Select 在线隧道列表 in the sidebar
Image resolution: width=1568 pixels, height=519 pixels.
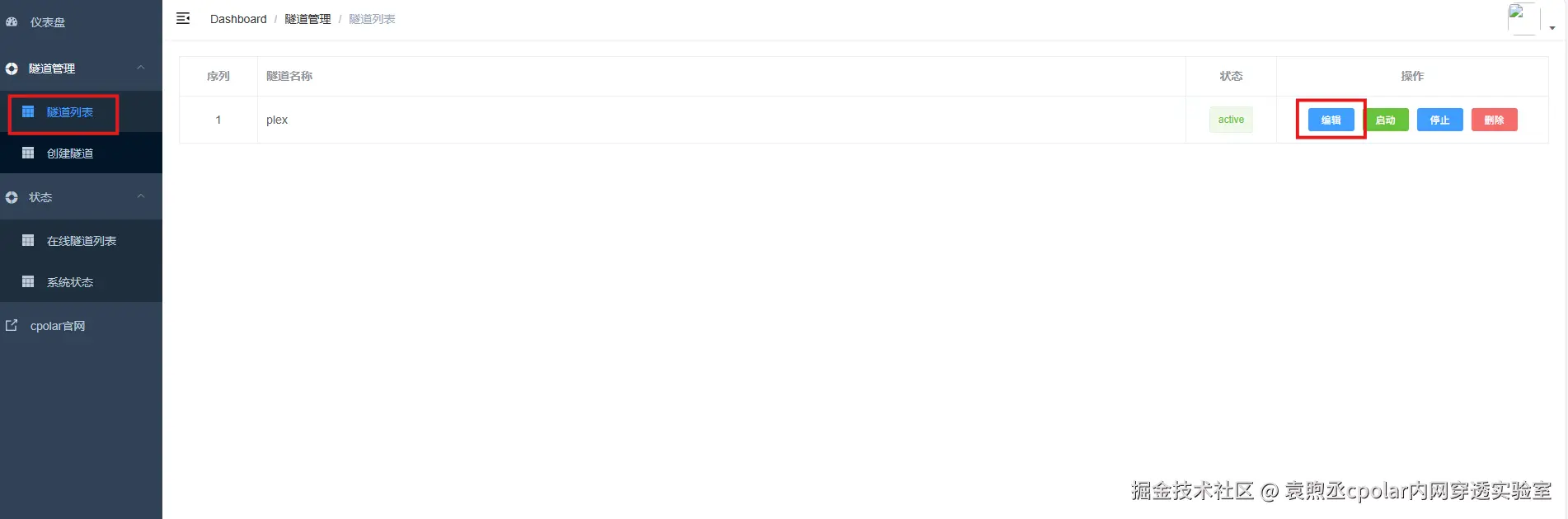(81, 240)
